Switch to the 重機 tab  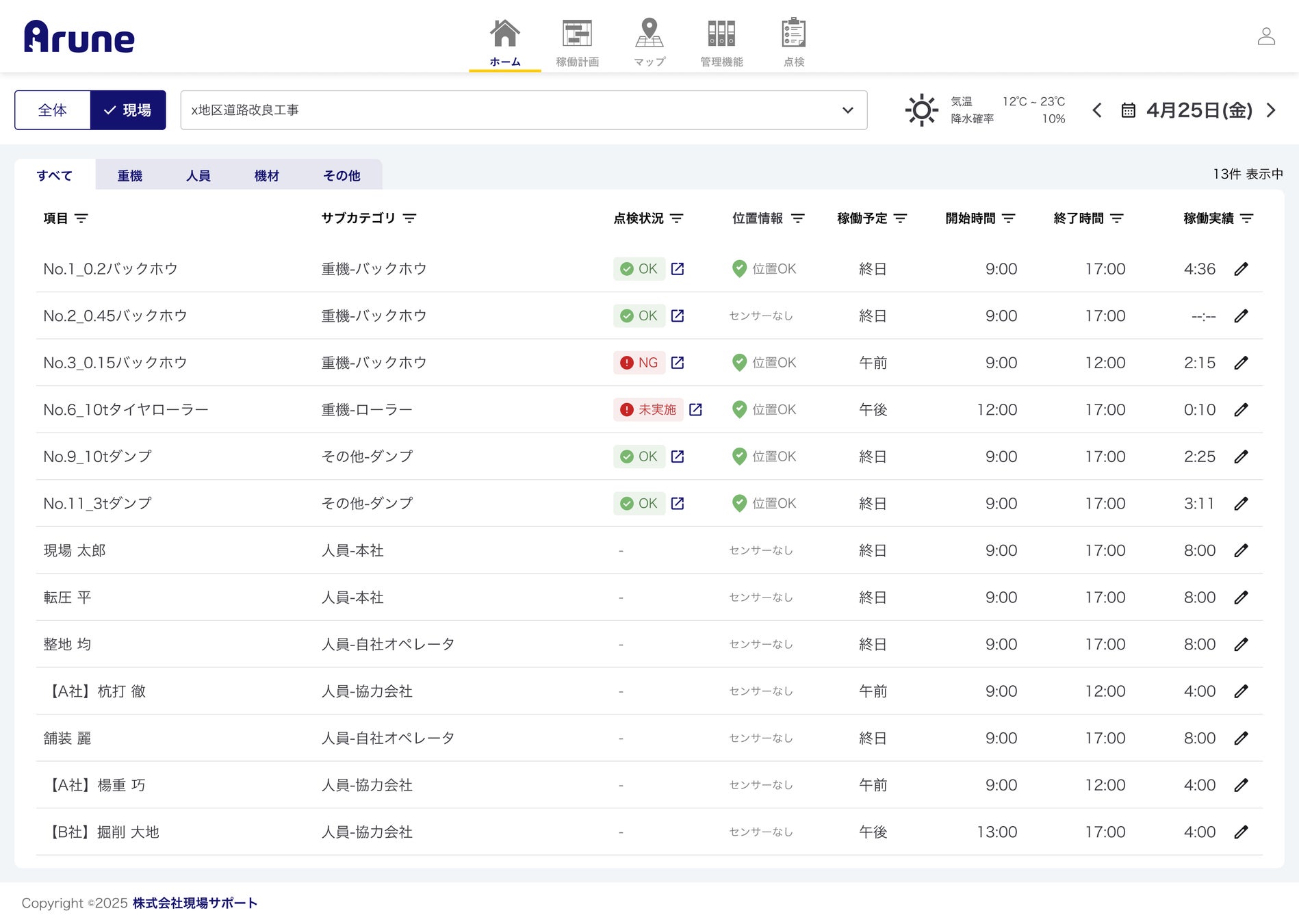point(129,176)
